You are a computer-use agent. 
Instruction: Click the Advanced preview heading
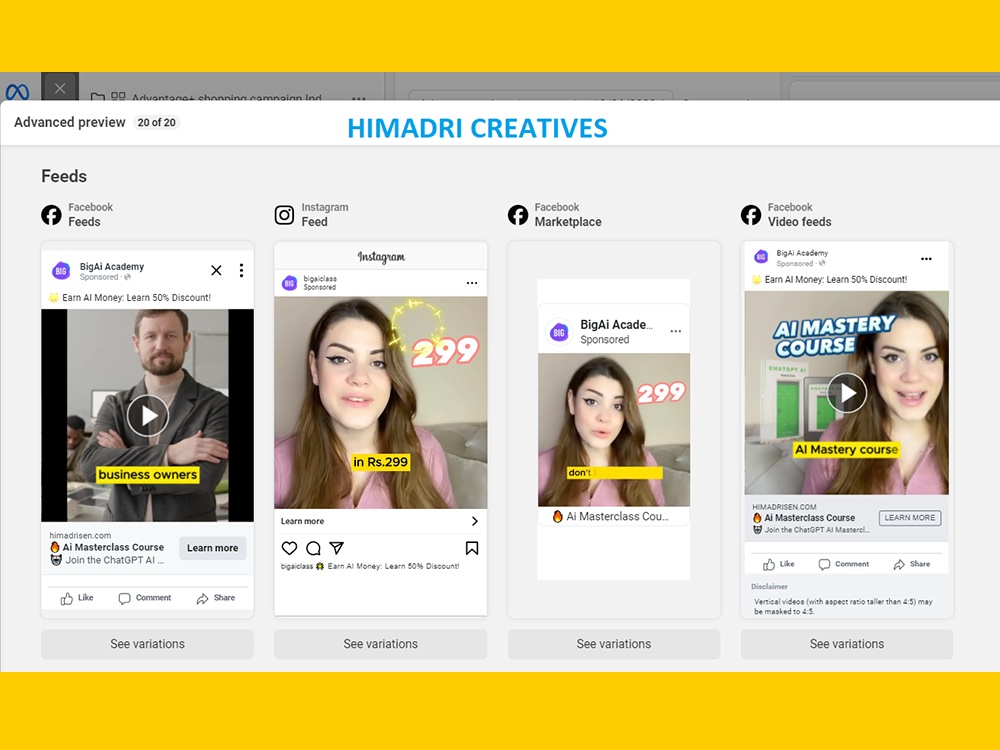[x=70, y=122]
